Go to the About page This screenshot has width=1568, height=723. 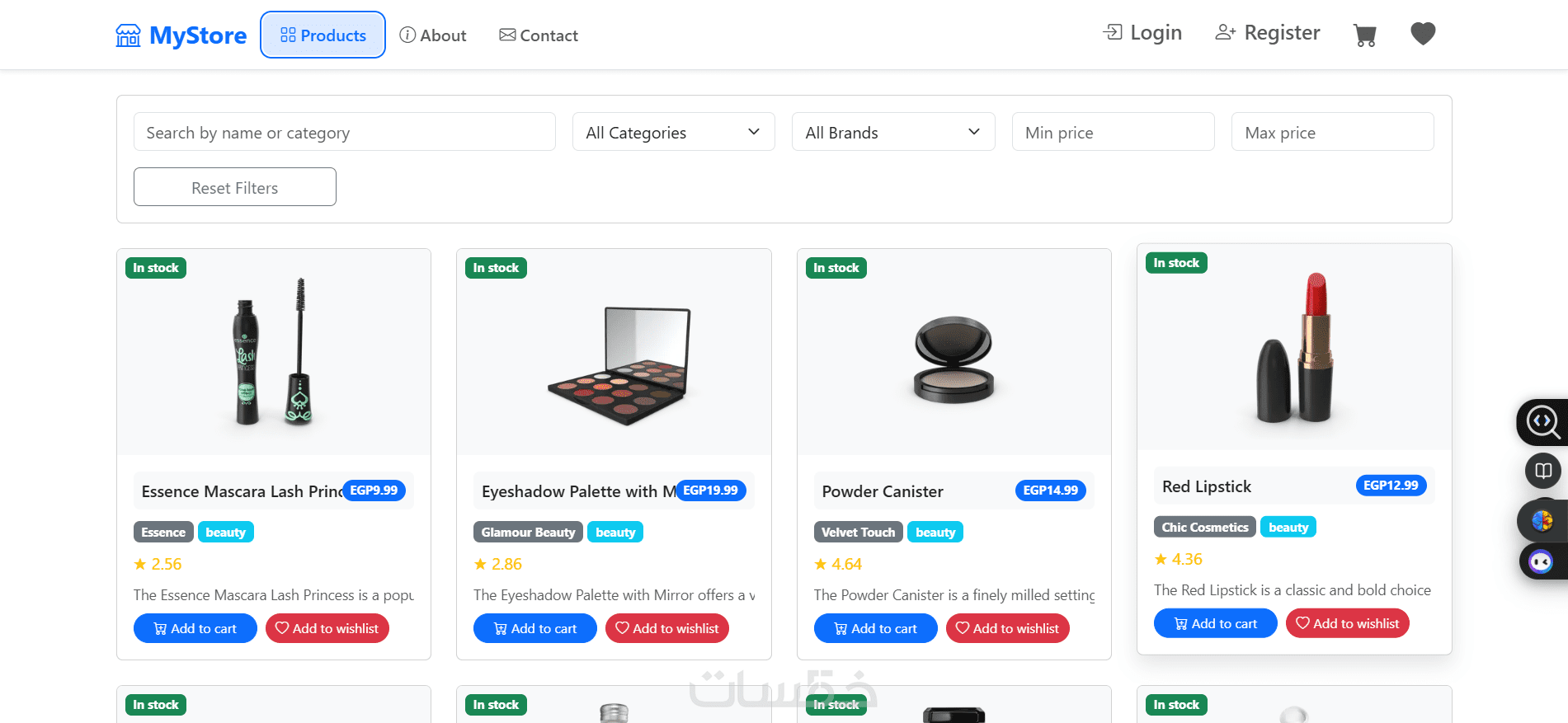point(433,35)
